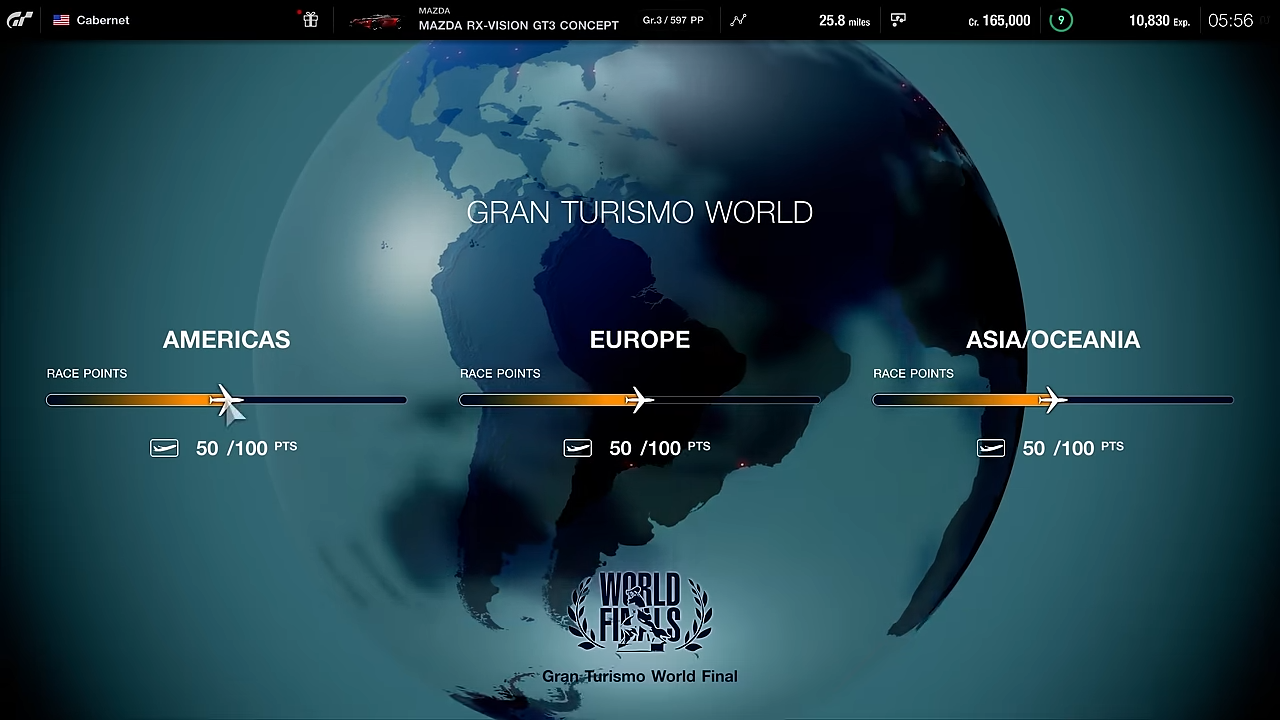This screenshot has height=720, width=1280.
Task: Click the GT logo icon
Action: click(x=20, y=20)
